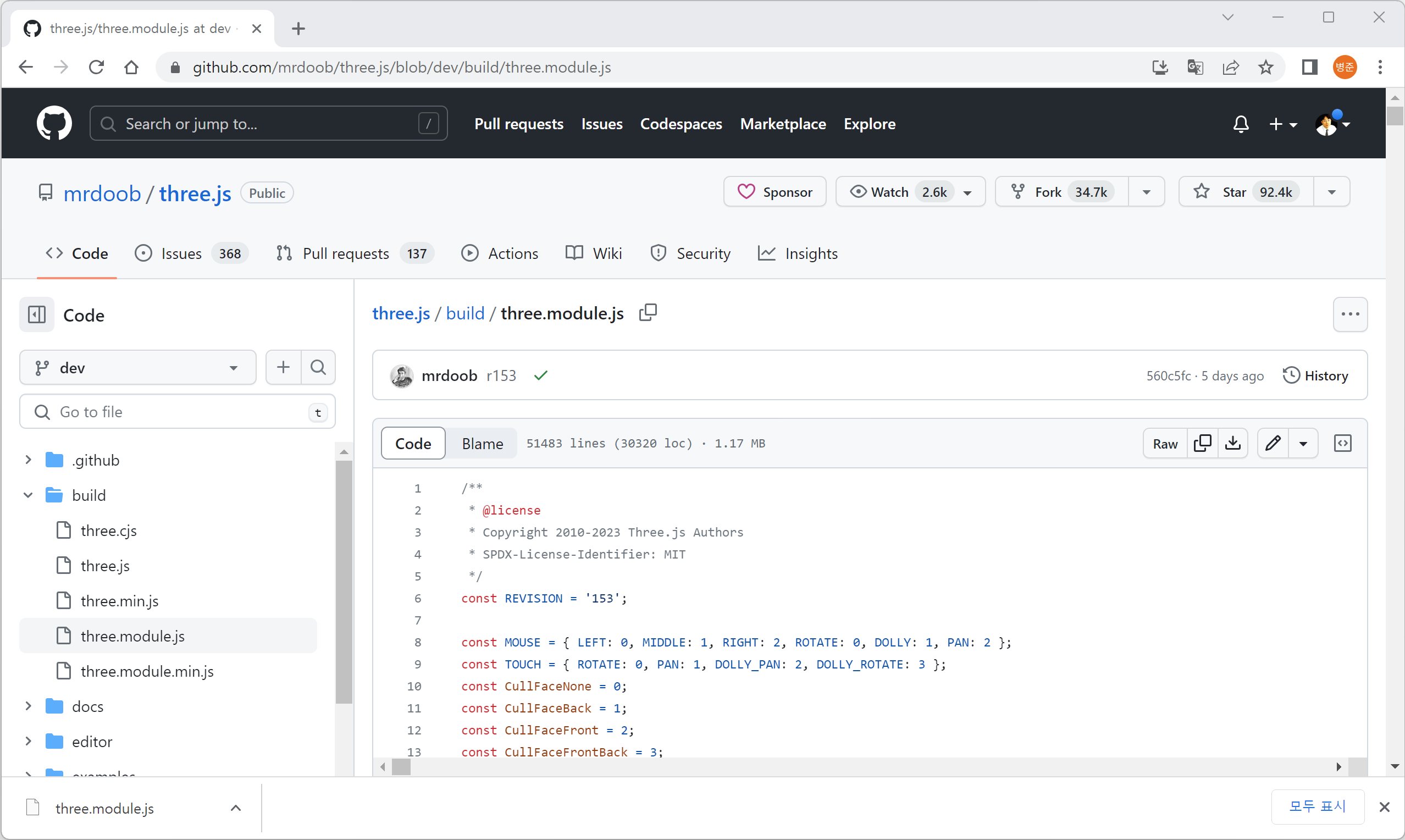Select the Code view toggle
Screen dimensions: 1405x840
(x=412, y=443)
